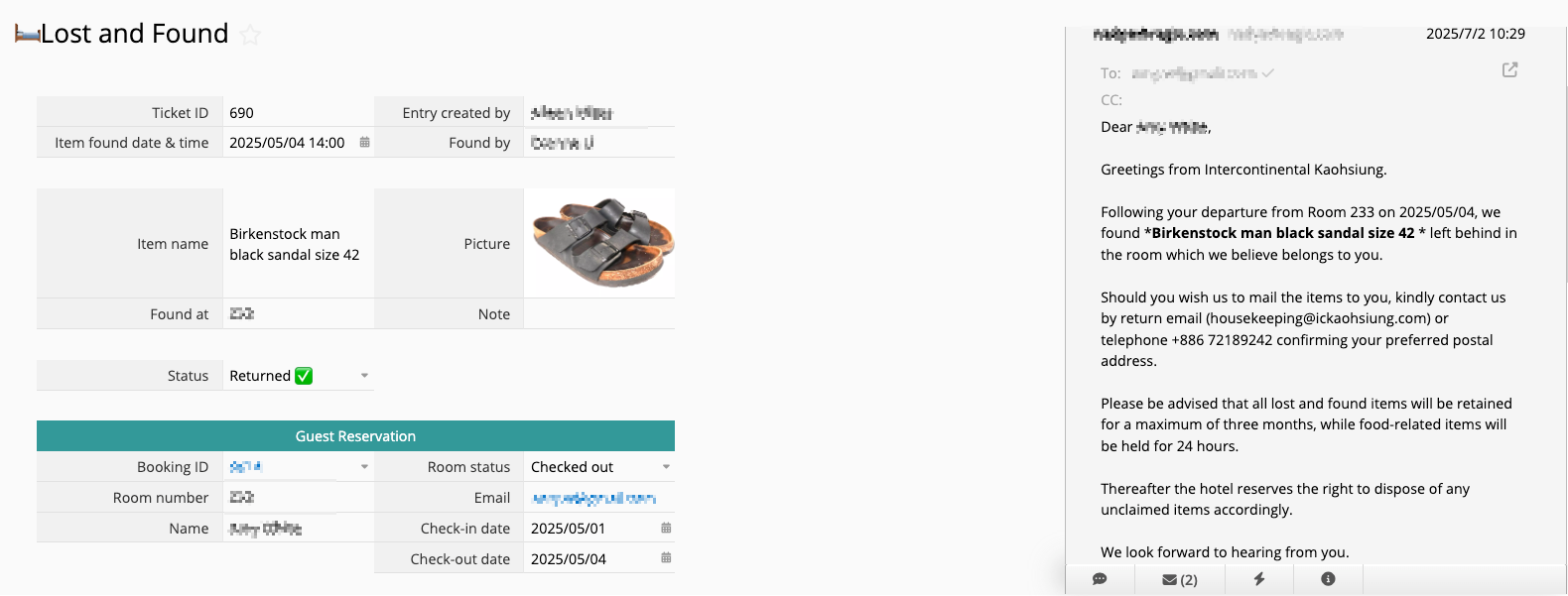
Task: Expand the Booking ID dropdown
Action: click(x=364, y=467)
